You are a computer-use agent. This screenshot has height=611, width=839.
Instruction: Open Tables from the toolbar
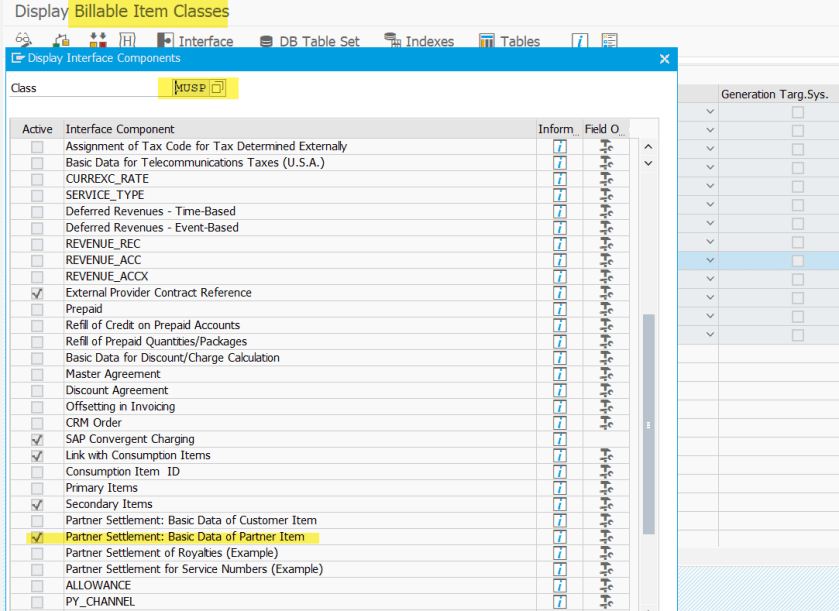point(509,41)
